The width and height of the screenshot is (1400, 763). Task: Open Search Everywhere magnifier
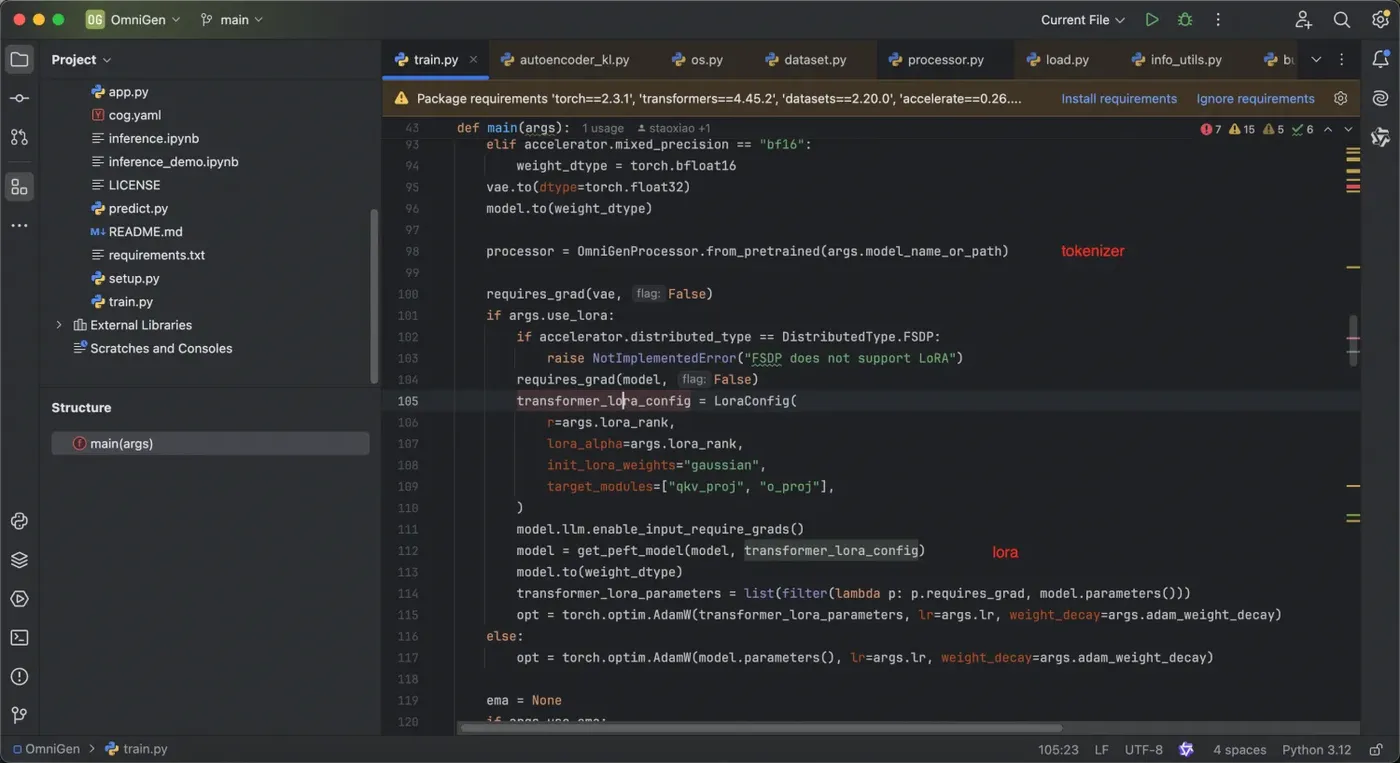(x=1342, y=19)
